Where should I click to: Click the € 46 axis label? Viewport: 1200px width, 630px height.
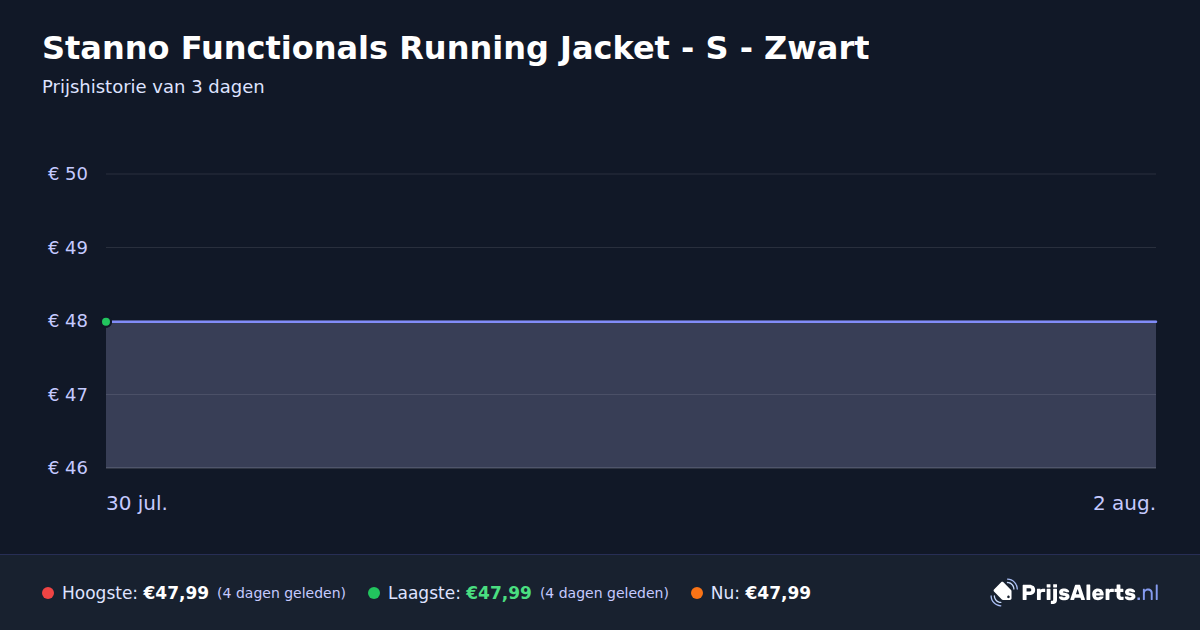[x=68, y=468]
